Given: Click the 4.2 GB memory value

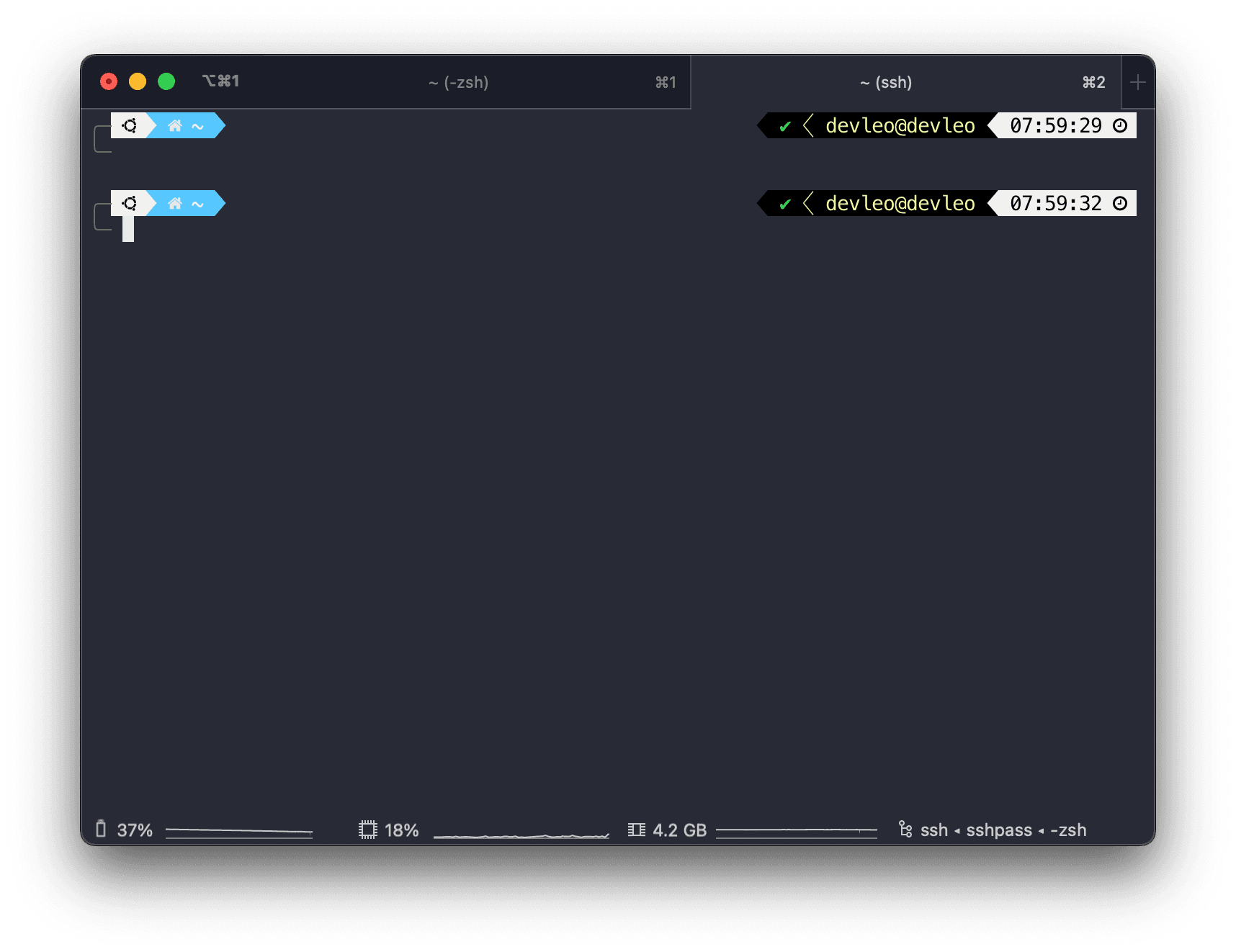Looking at the screenshot, I should click(x=680, y=830).
